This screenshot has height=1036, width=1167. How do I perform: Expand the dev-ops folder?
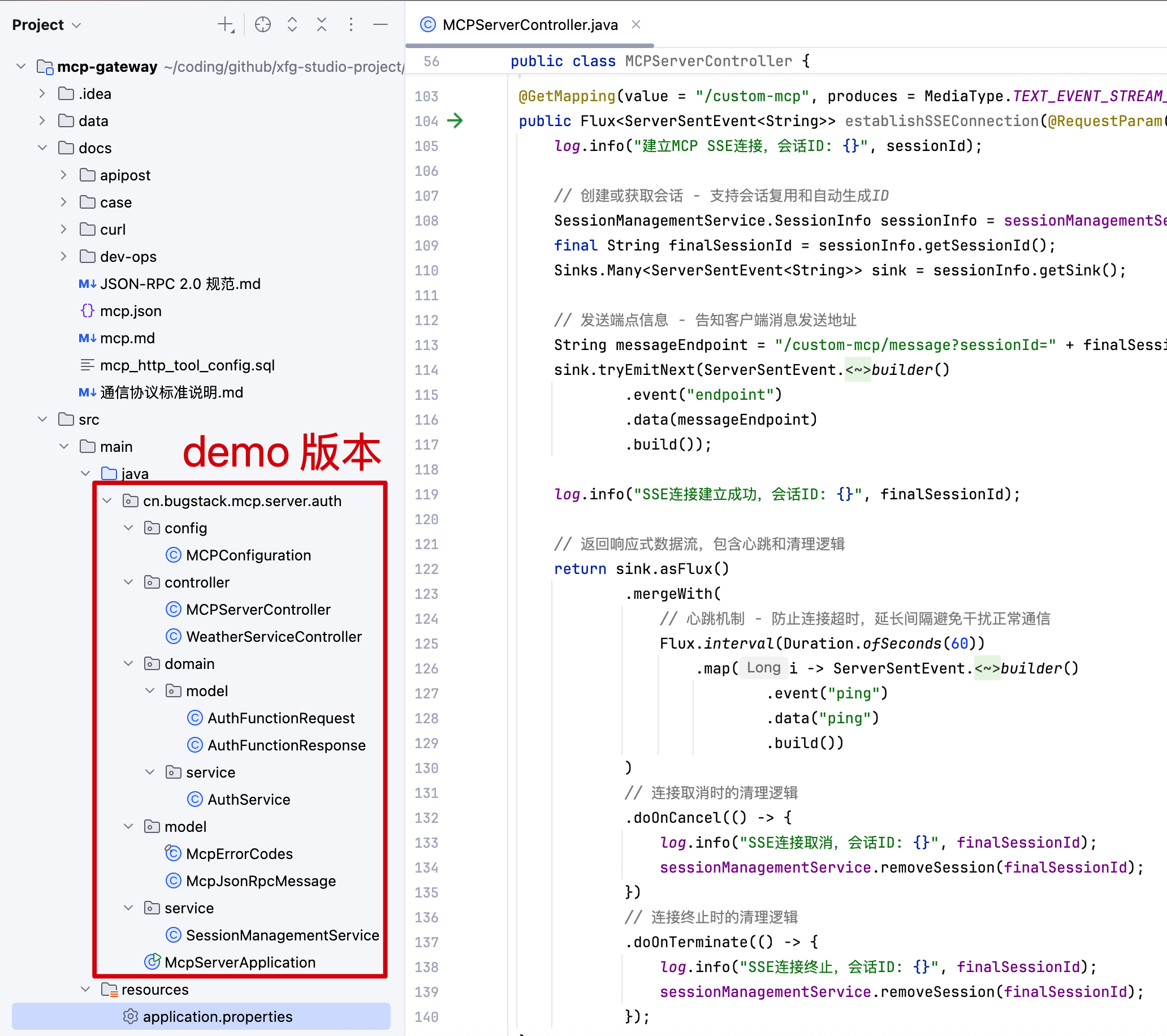pyautogui.click(x=63, y=256)
